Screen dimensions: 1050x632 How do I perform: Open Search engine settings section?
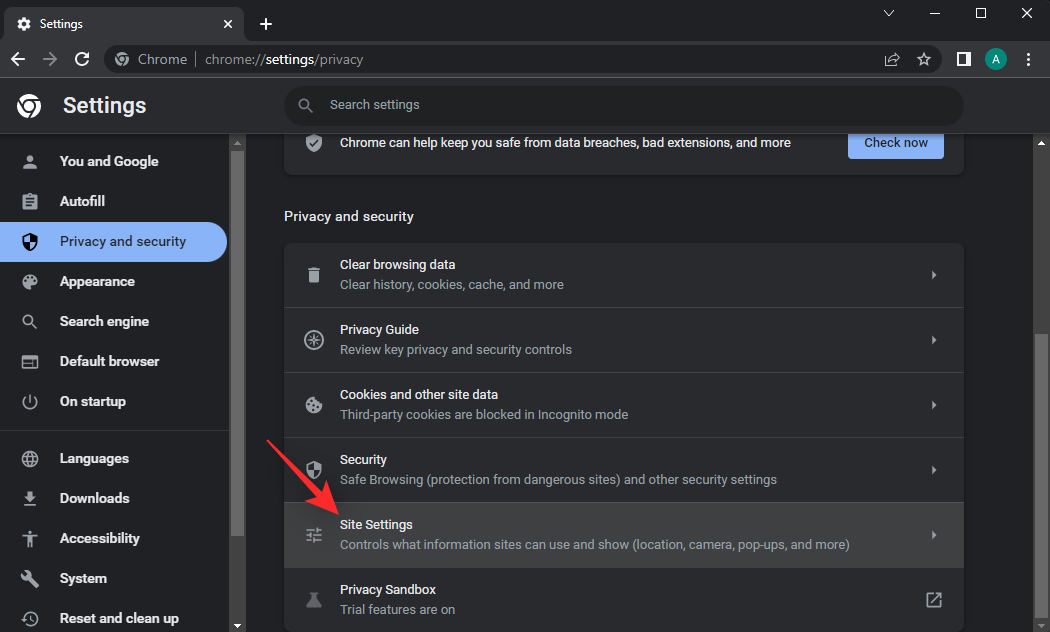(104, 322)
